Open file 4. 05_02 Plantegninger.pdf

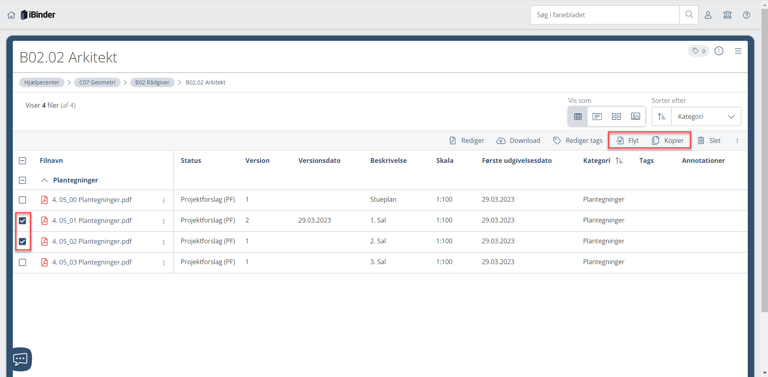pos(92,241)
